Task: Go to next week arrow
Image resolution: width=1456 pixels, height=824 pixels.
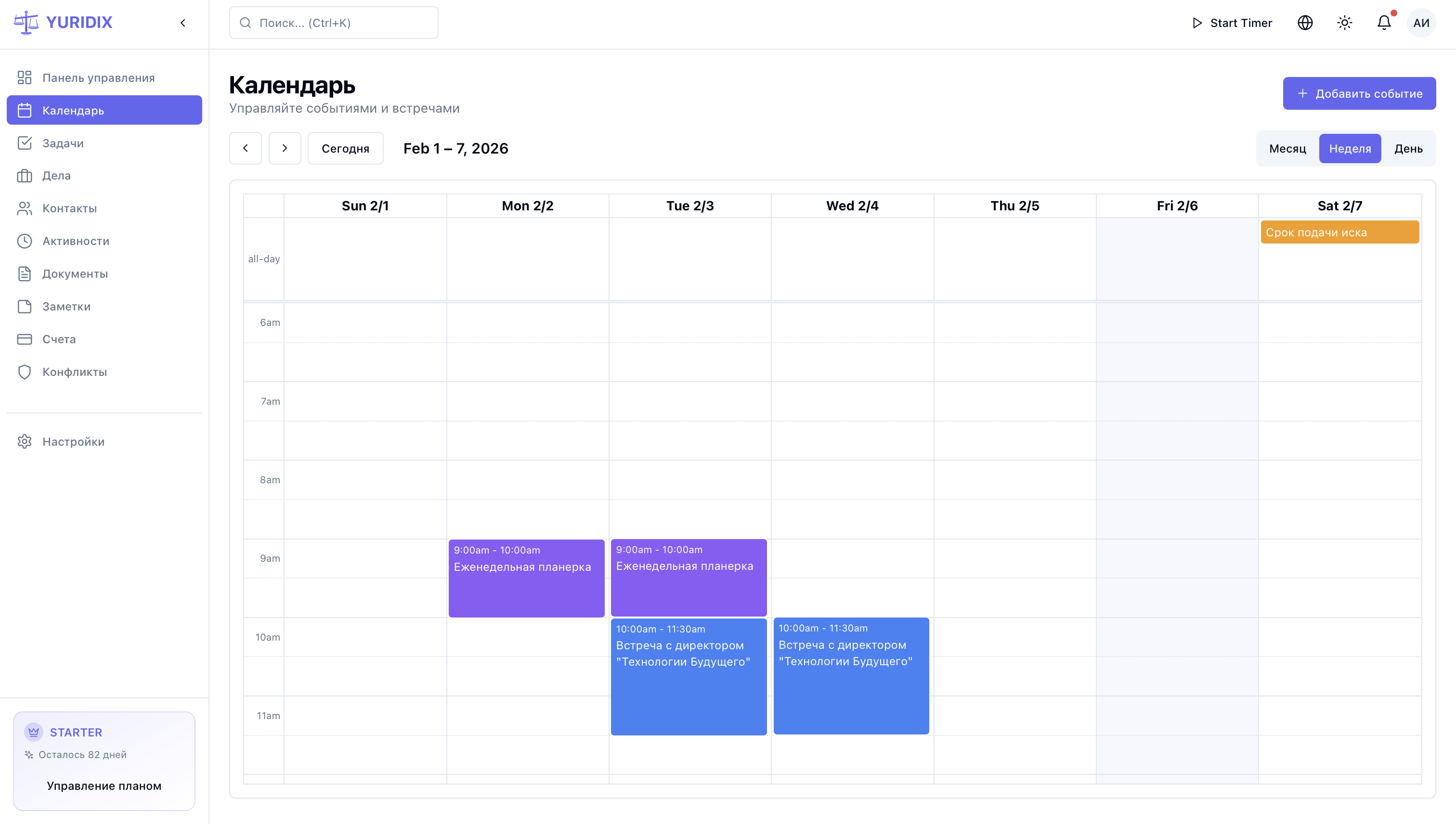Action: point(285,148)
